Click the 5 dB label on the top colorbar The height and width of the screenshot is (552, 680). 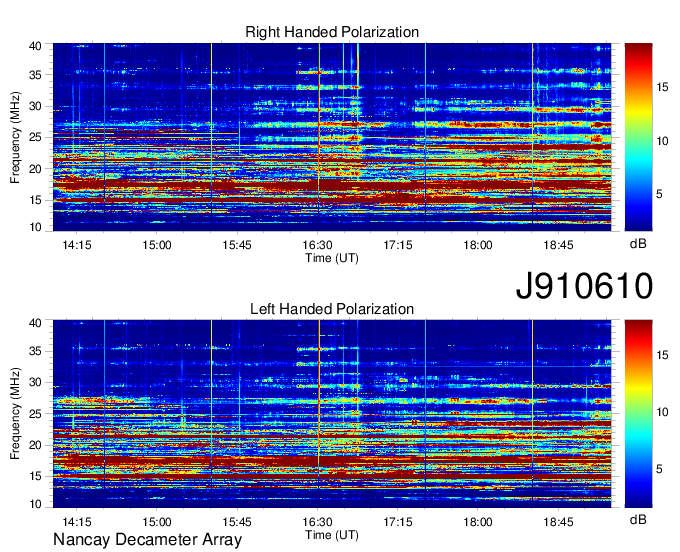click(x=659, y=194)
